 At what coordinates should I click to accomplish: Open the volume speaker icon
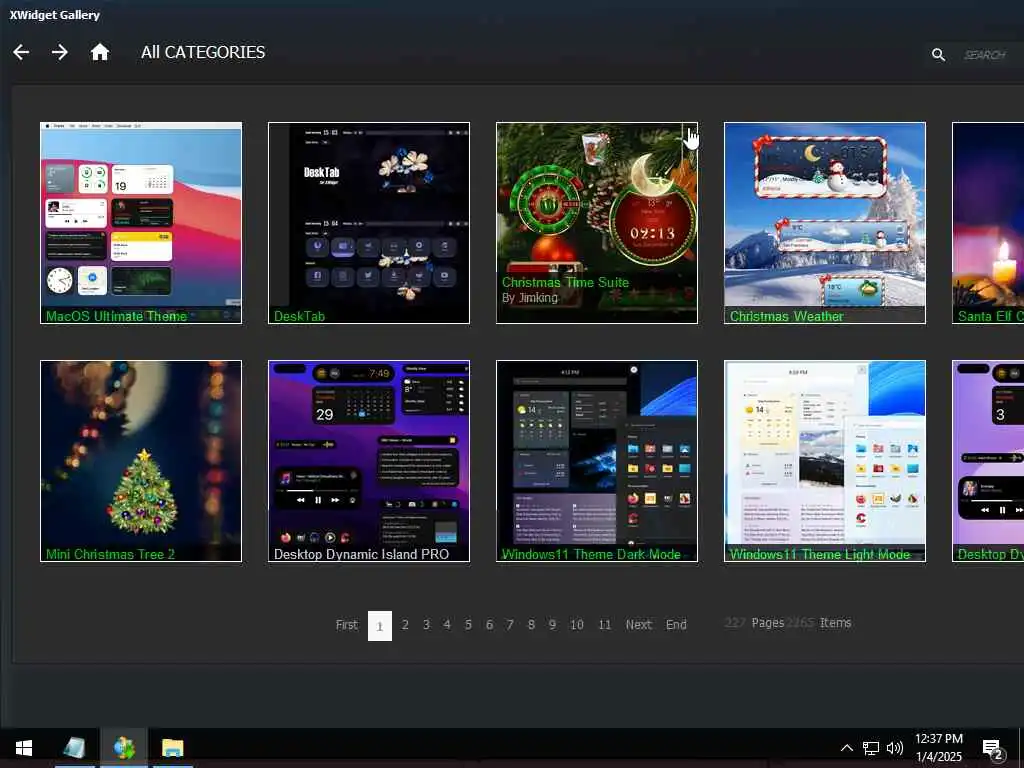click(x=895, y=748)
